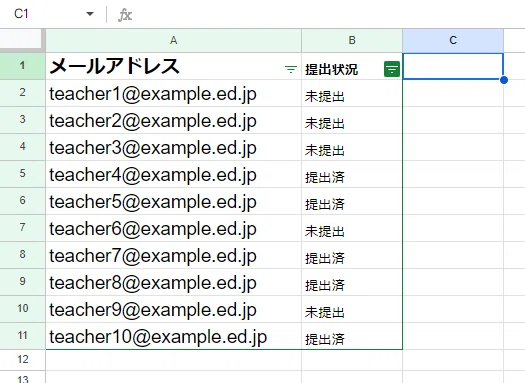Select row 11 header
Screen dimensions: 525x383
point(22,336)
